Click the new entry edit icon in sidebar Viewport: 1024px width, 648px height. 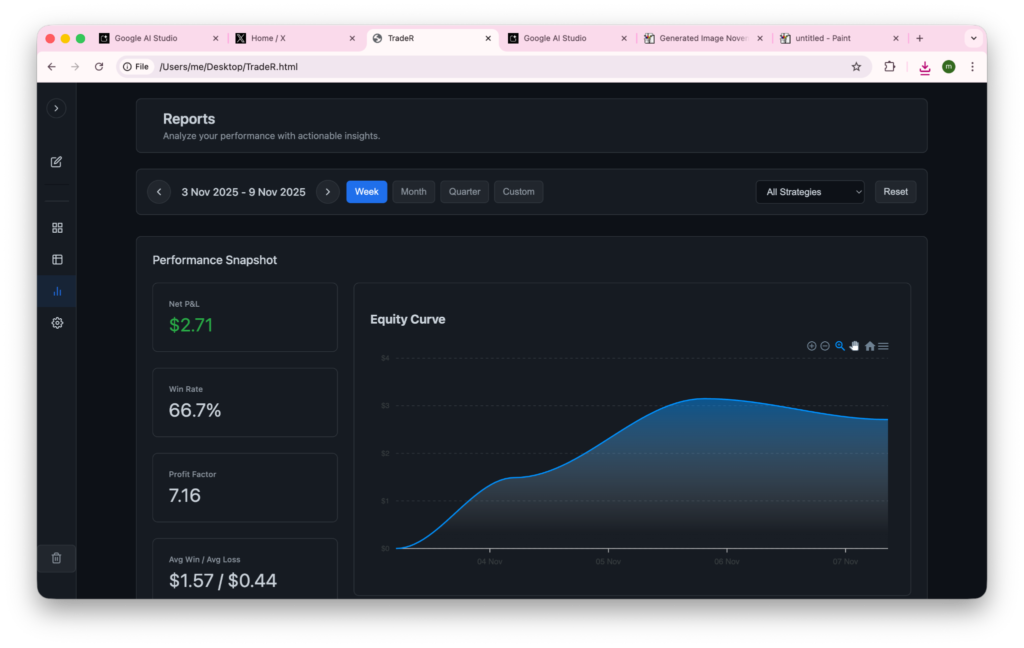[57, 162]
